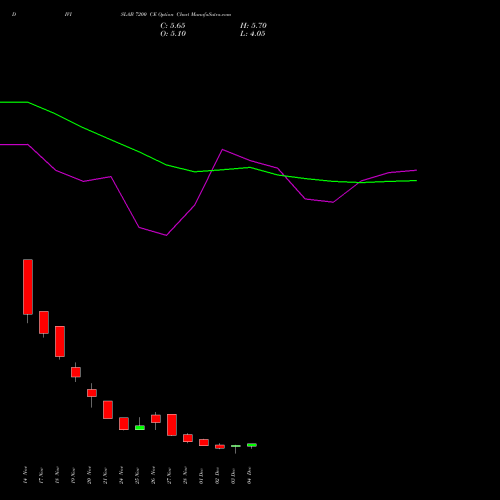Click the 03 Dec date label
Viewport: 500px width, 500px height.
(233, 475)
